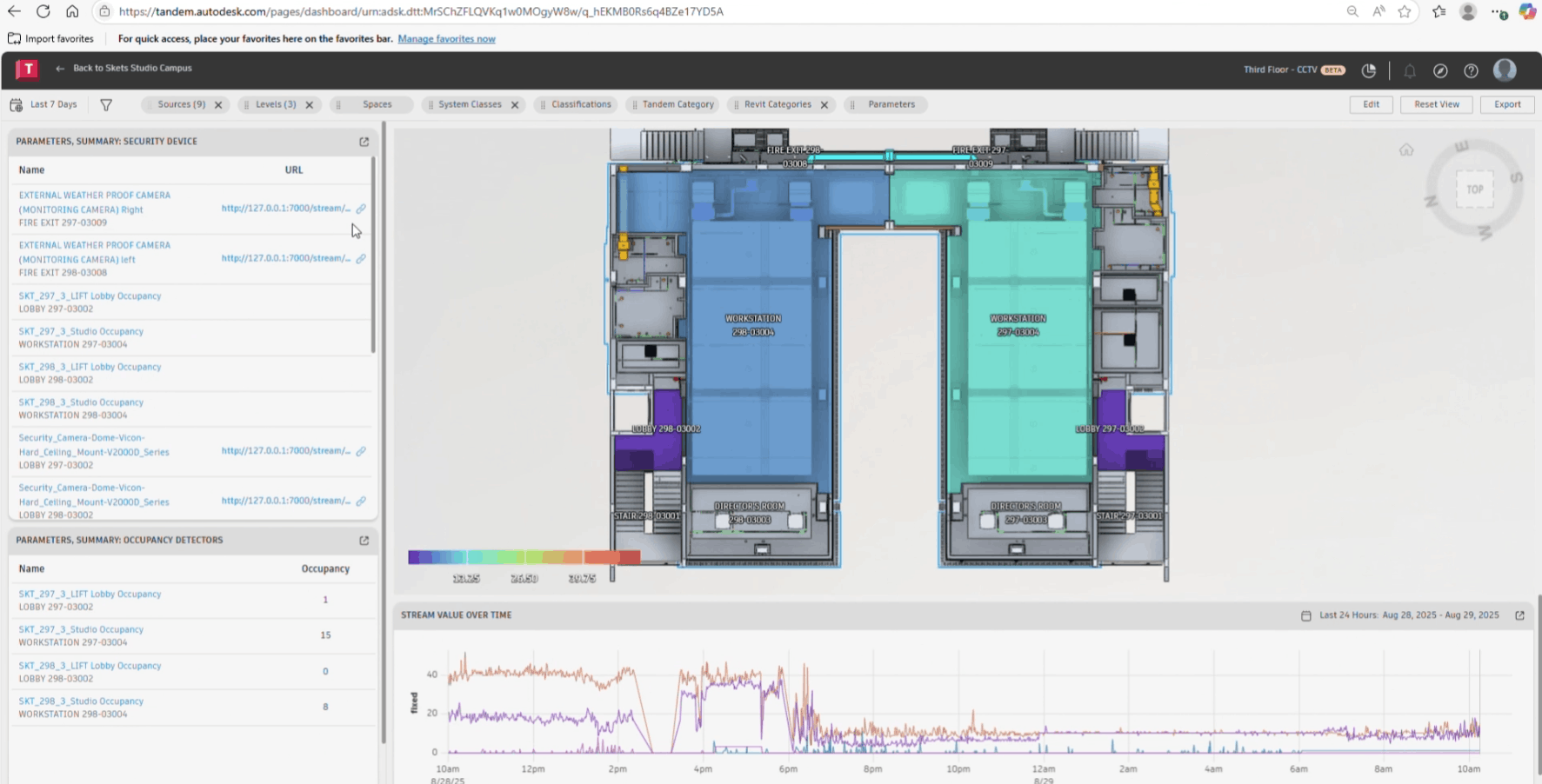The height and width of the screenshot is (784, 1542).
Task: Open the Tandem Category filter
Action: (x=678, y=104)
